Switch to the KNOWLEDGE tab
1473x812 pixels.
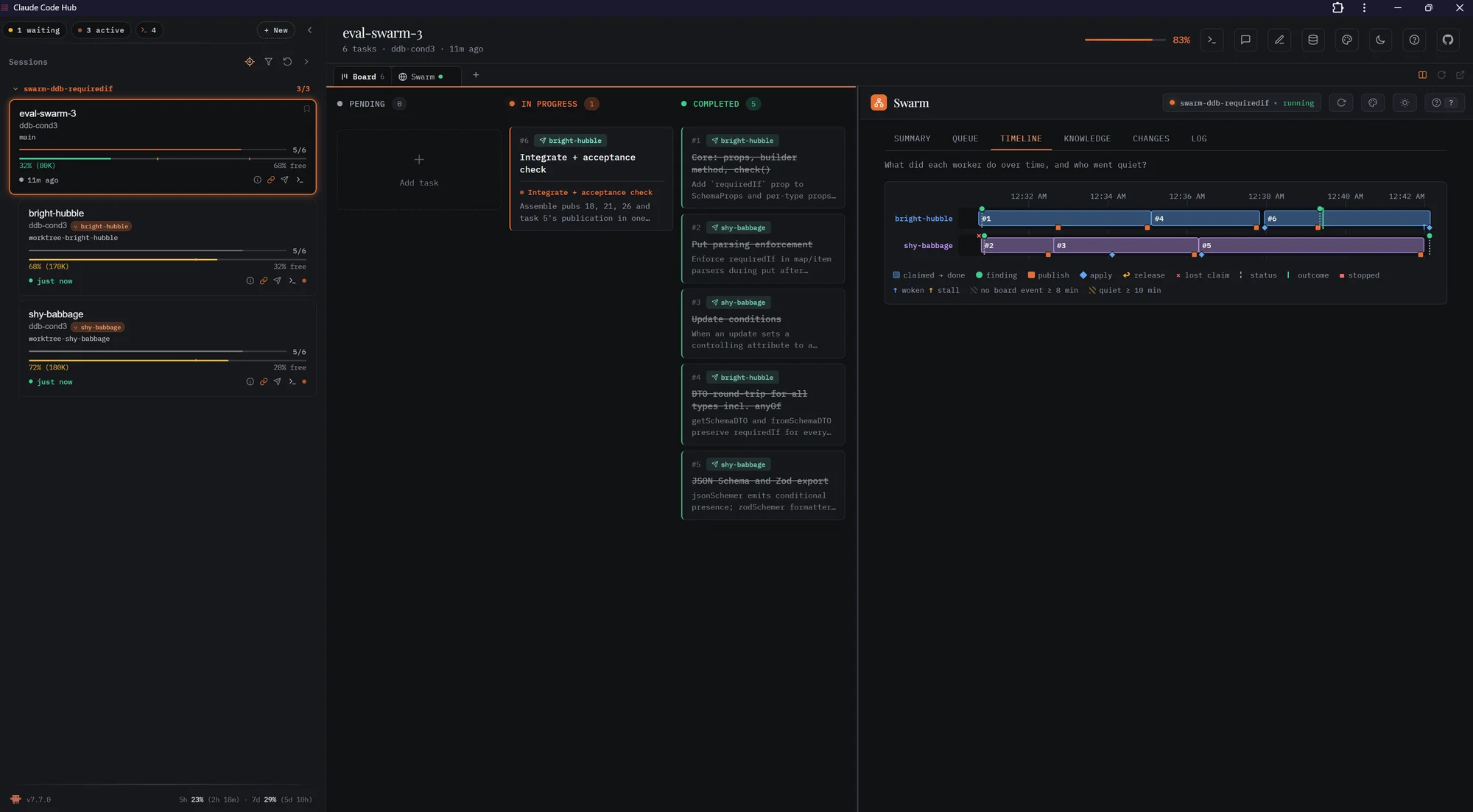[x=1087, y=138]
